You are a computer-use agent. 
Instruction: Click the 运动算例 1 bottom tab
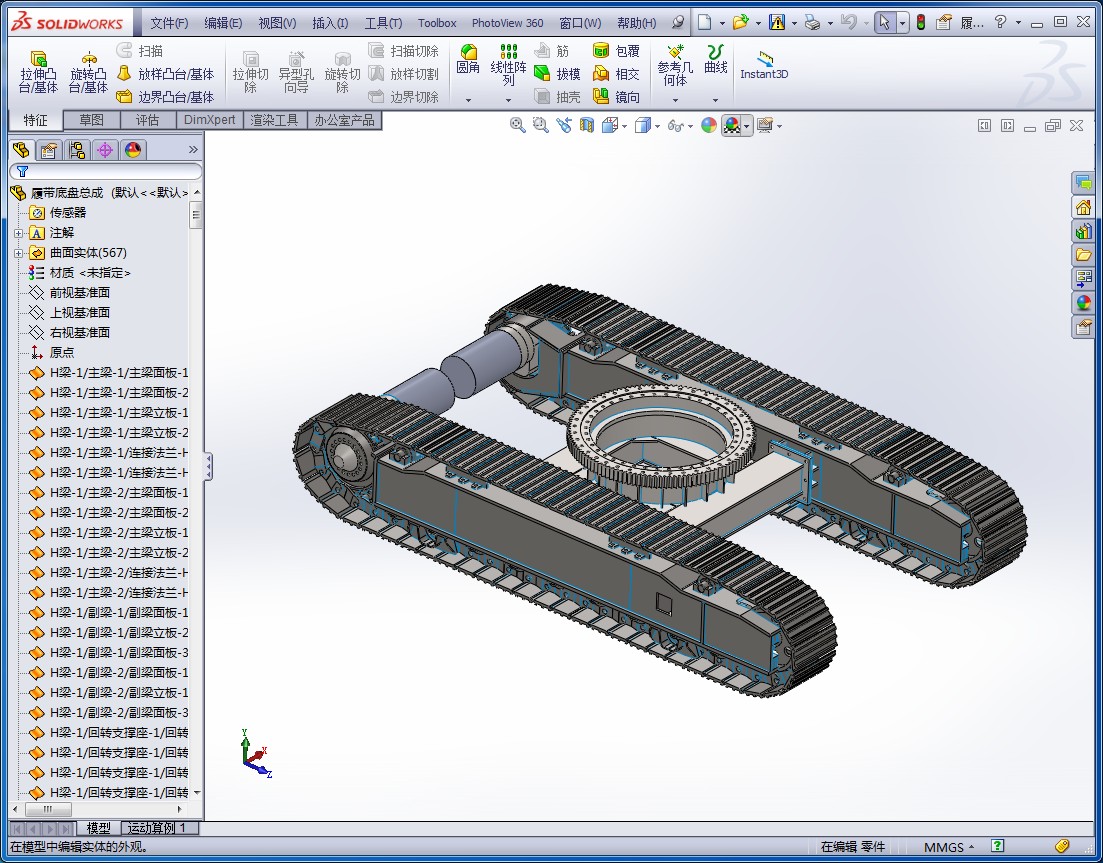pos(160,828)
